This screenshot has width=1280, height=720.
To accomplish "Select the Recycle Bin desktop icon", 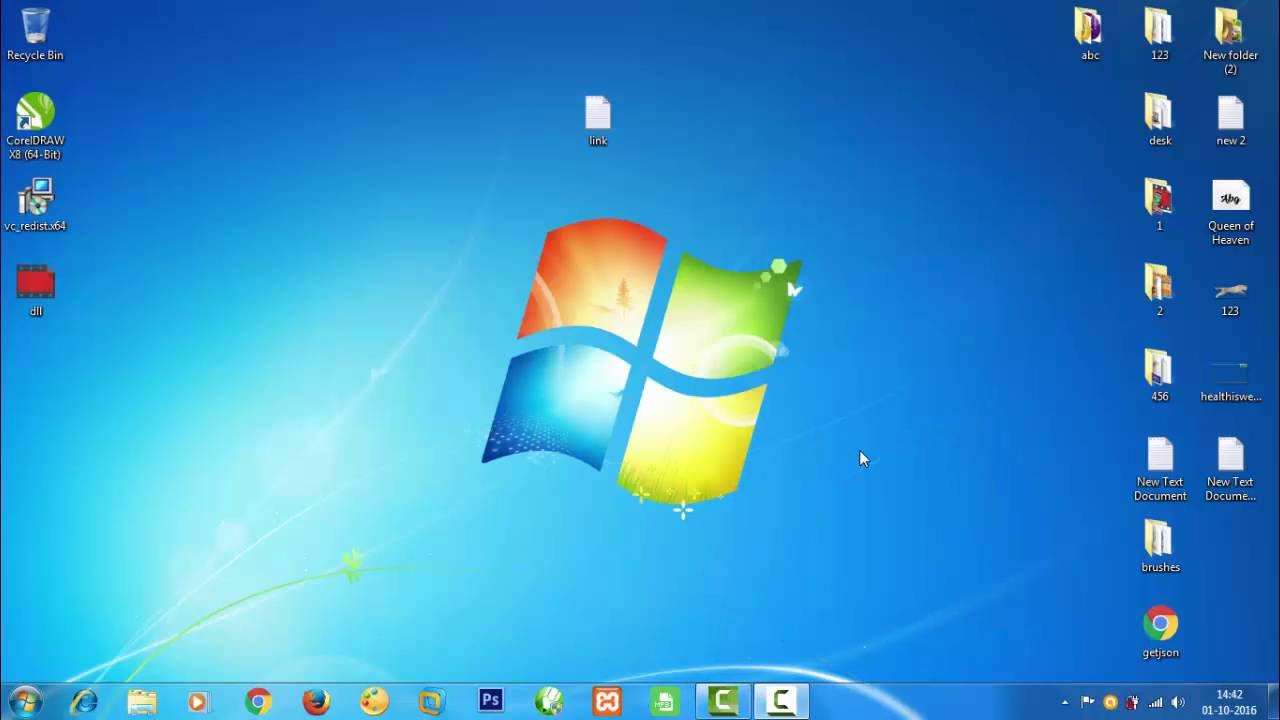I will pyautogui.click(x=35, y=35).
